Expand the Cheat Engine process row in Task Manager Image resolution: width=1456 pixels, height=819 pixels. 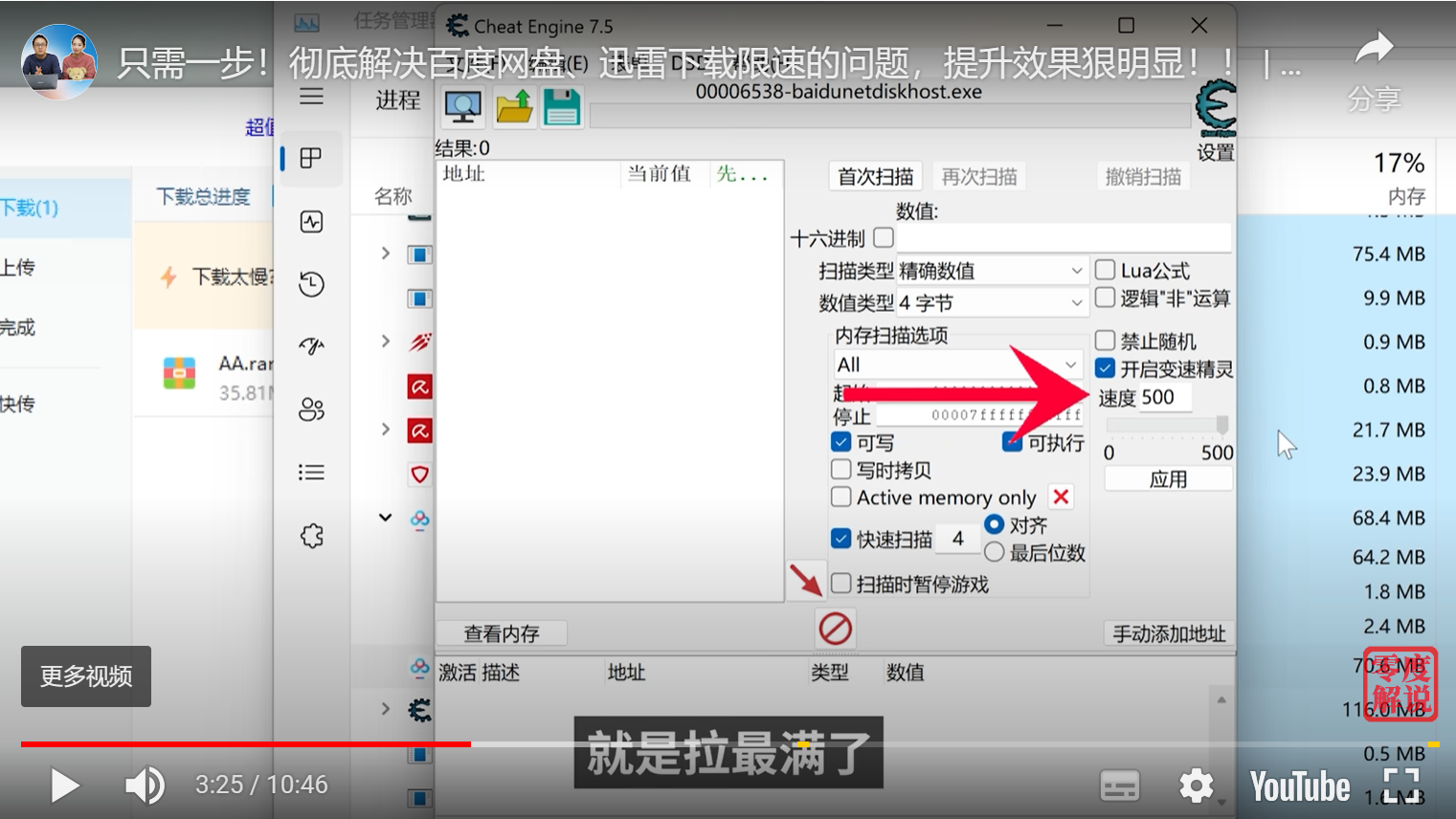click(386, 709)
